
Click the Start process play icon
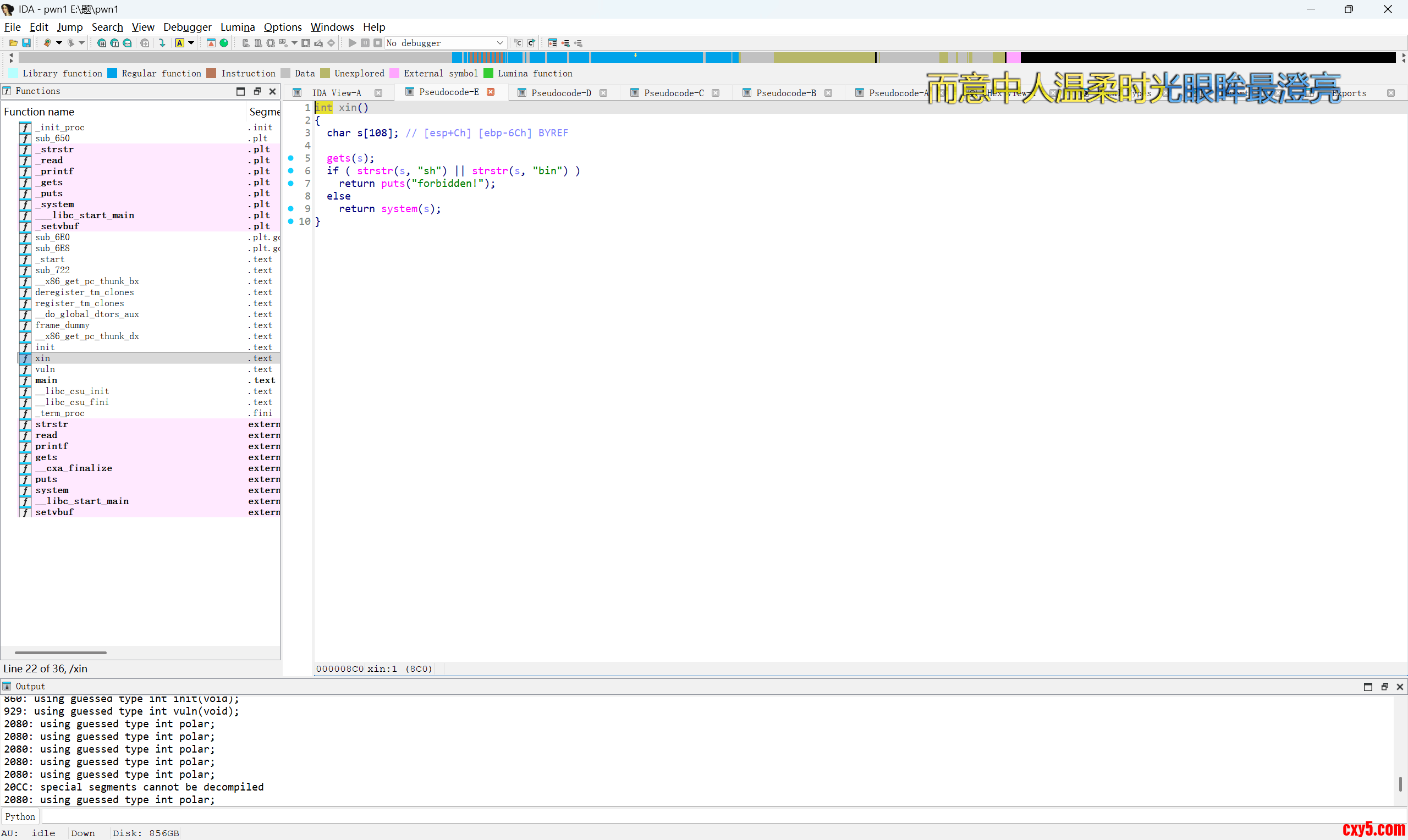(x=352, y=43)
